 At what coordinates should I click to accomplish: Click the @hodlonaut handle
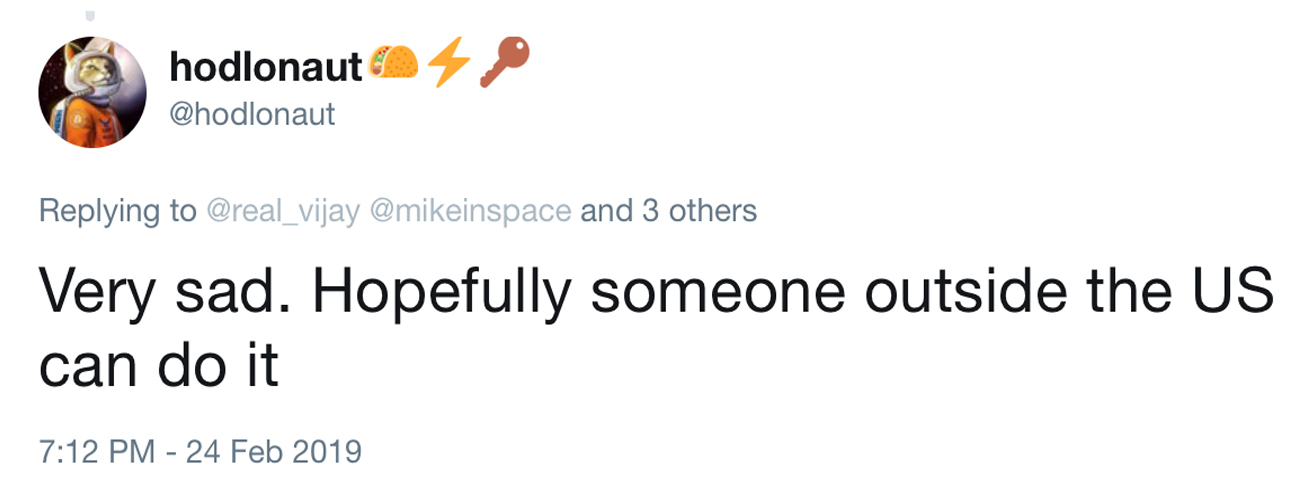pos(252,115)
